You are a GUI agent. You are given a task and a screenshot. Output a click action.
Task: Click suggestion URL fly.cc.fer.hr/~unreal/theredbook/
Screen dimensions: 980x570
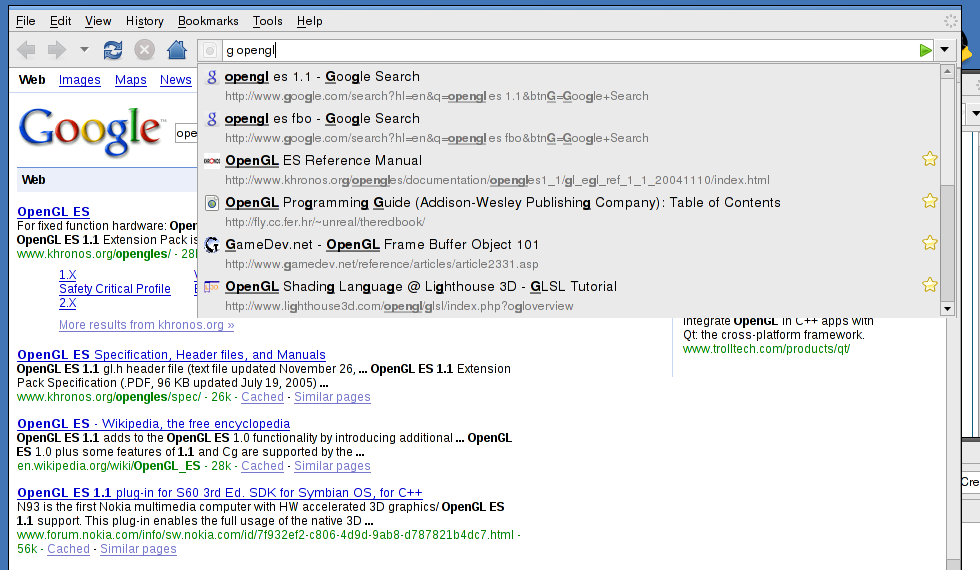click(x=325, y=222)
